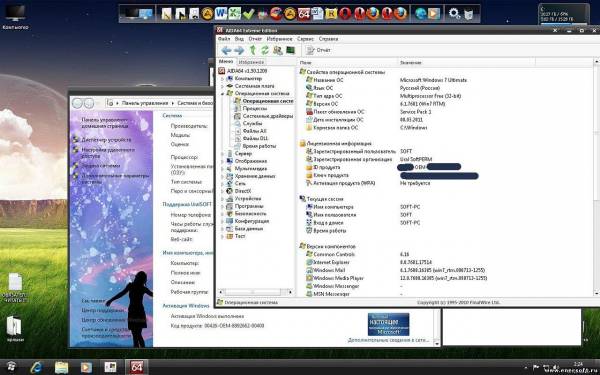Click Настройка удаленного доступа link in Control Panel
Screen dimensions: 600x375
coord(108,153)
